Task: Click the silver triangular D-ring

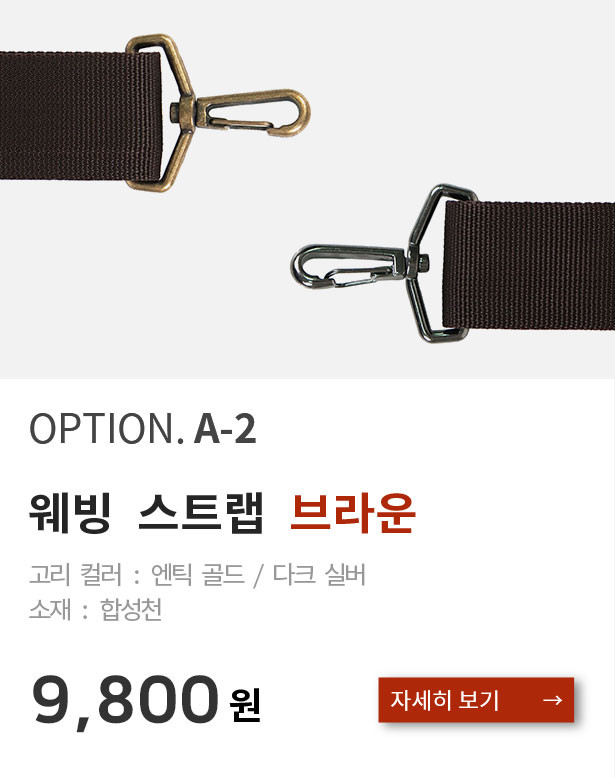Action: click(x=442, y=264)
